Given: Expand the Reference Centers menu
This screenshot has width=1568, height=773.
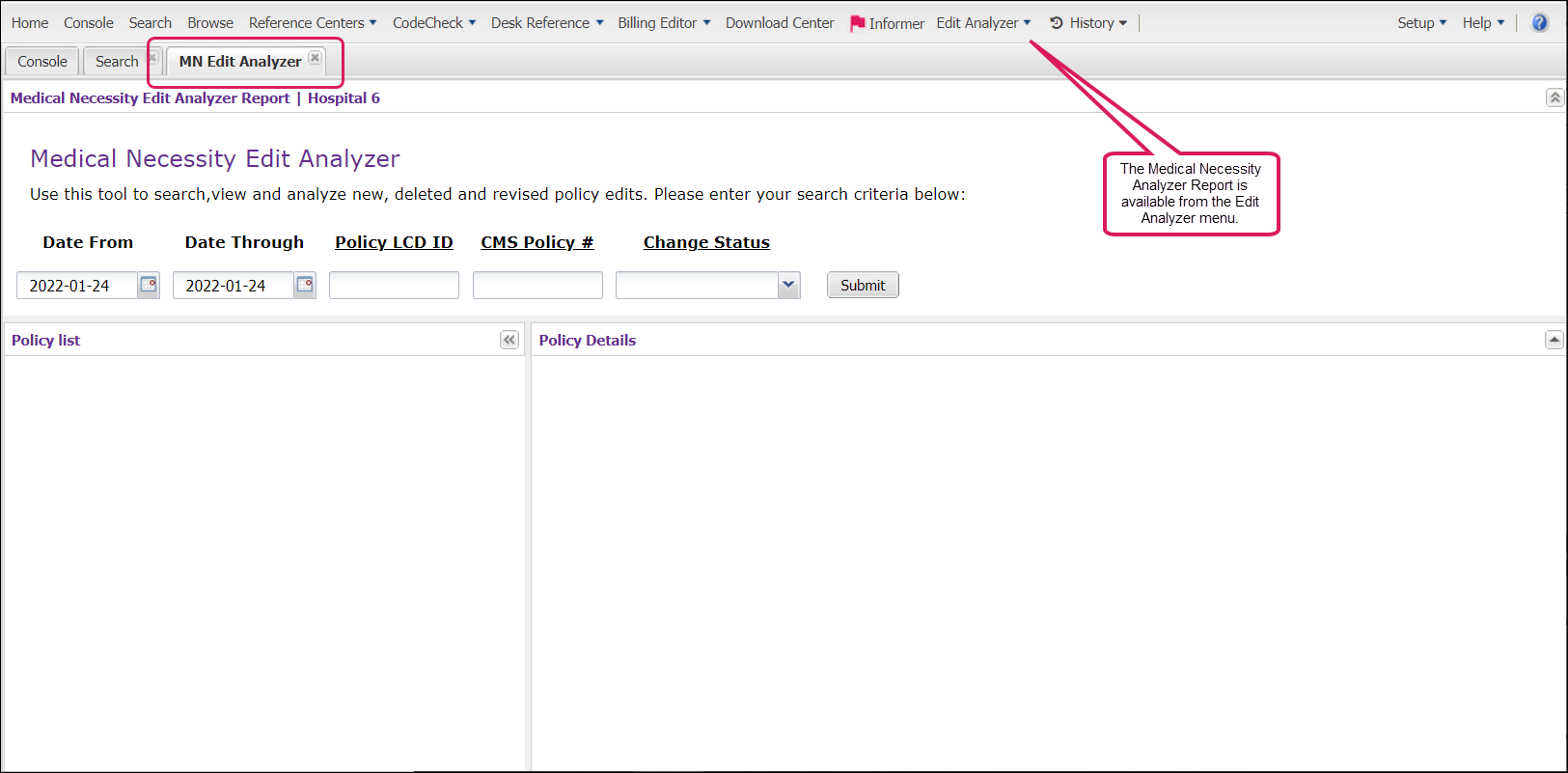Looking at the screenshot, I should [312, 23].
